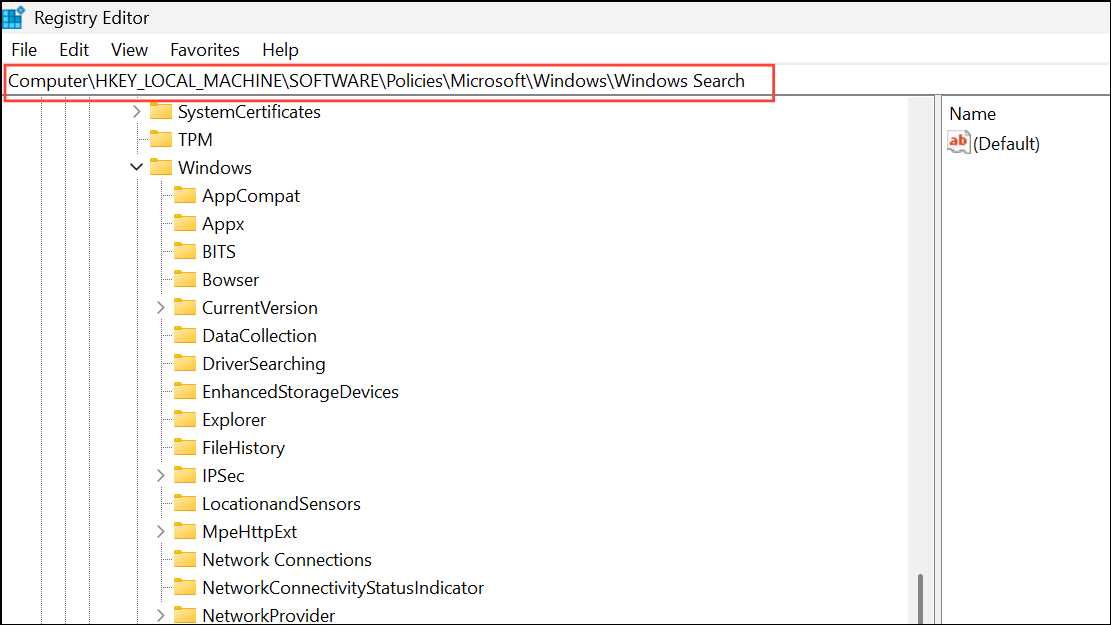Expand the SystemCertificates key
The image size is (1111, 625).
point(137,112)
